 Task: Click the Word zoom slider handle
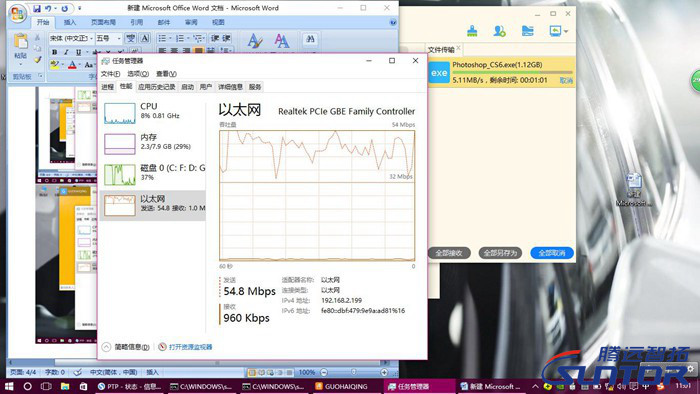(354, 372)
